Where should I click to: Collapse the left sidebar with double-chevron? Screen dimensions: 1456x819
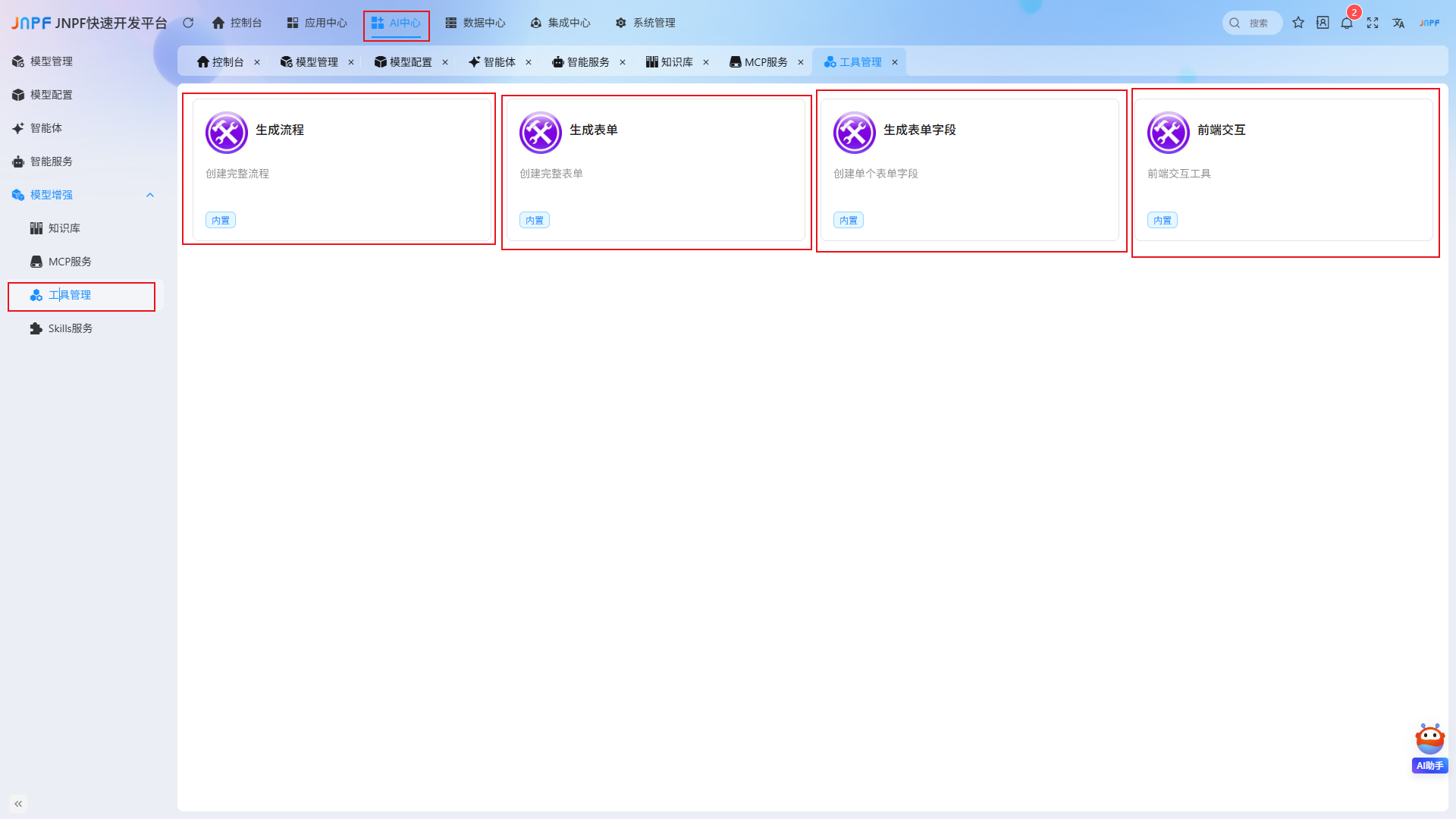click(18, 803)
